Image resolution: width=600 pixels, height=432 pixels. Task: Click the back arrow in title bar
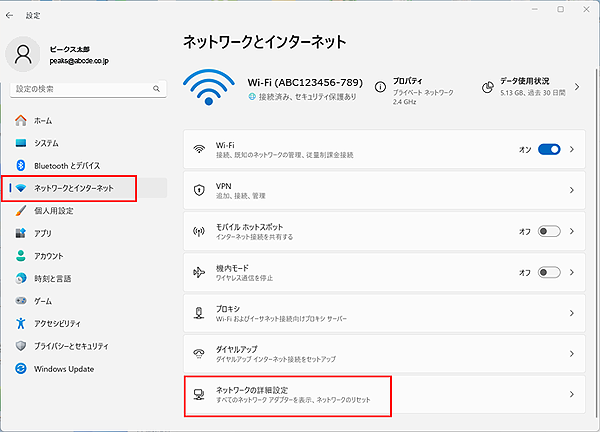point(10,15)
